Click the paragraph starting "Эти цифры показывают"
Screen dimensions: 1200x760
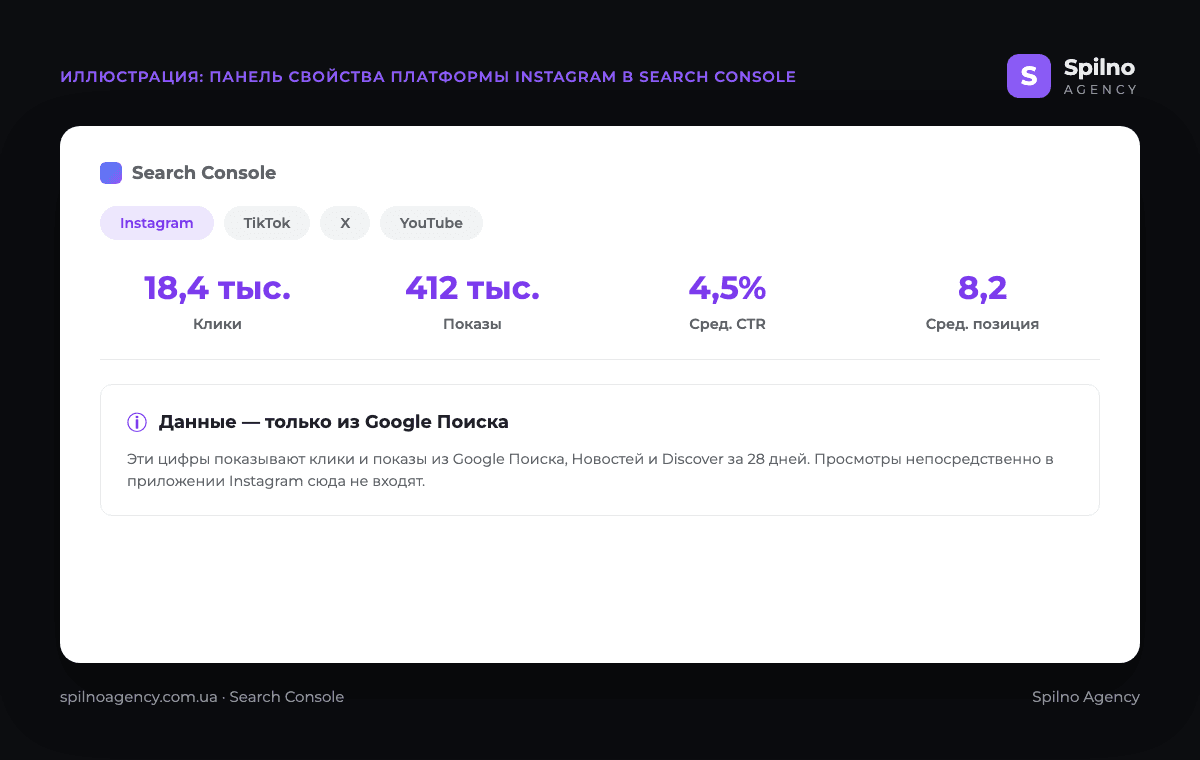[x=591, y=470]
